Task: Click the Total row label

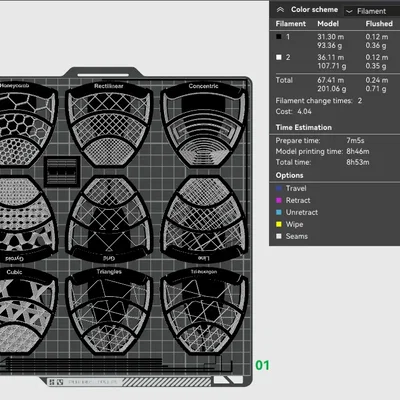Action: point(284,80)
